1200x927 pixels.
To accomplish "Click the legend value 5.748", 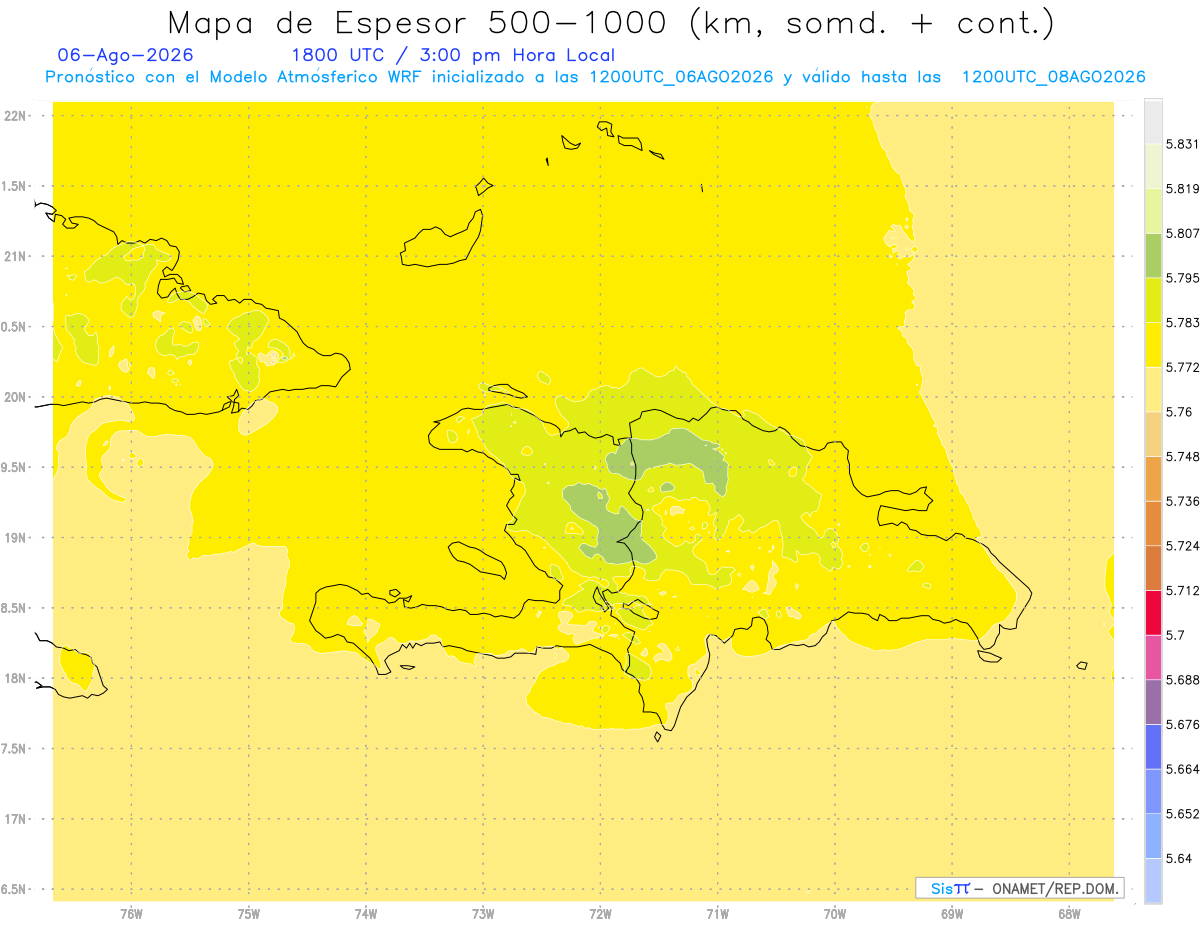I will pos(1182,457).
